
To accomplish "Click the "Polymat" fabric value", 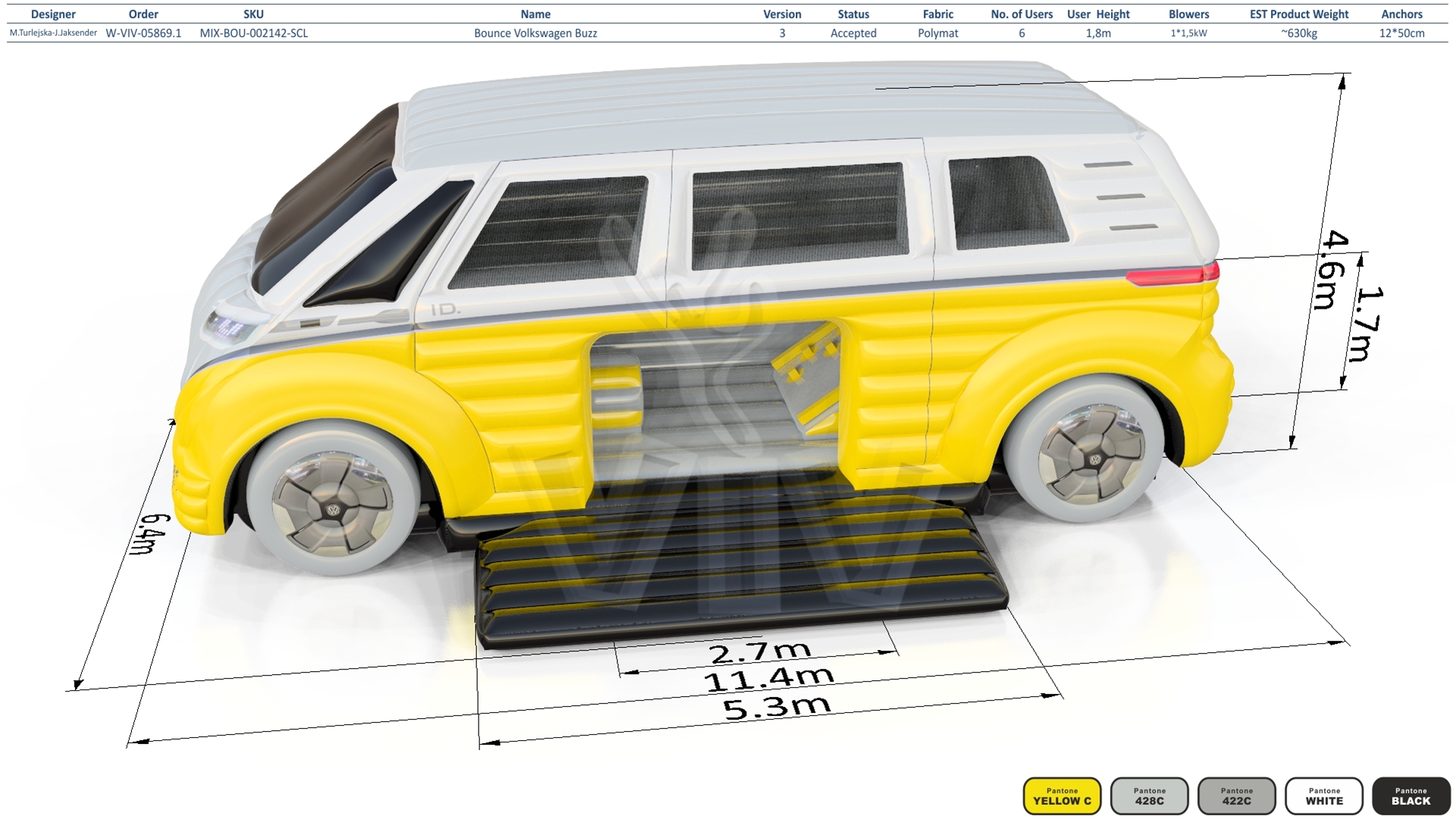I will [938, 33].
